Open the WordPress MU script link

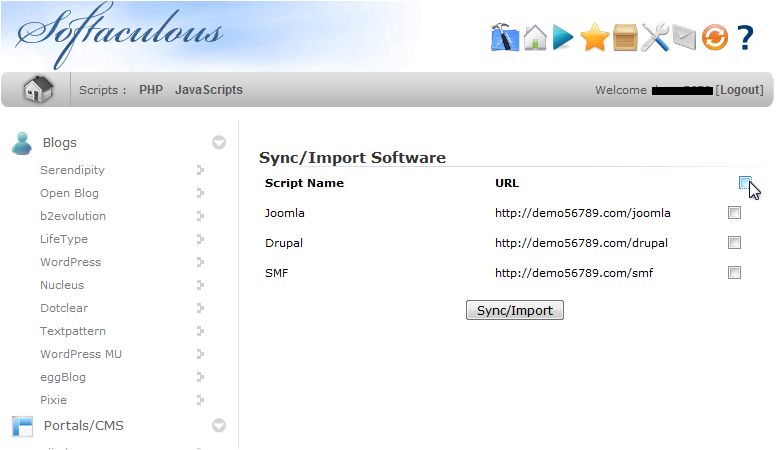[x=81, y=354]
